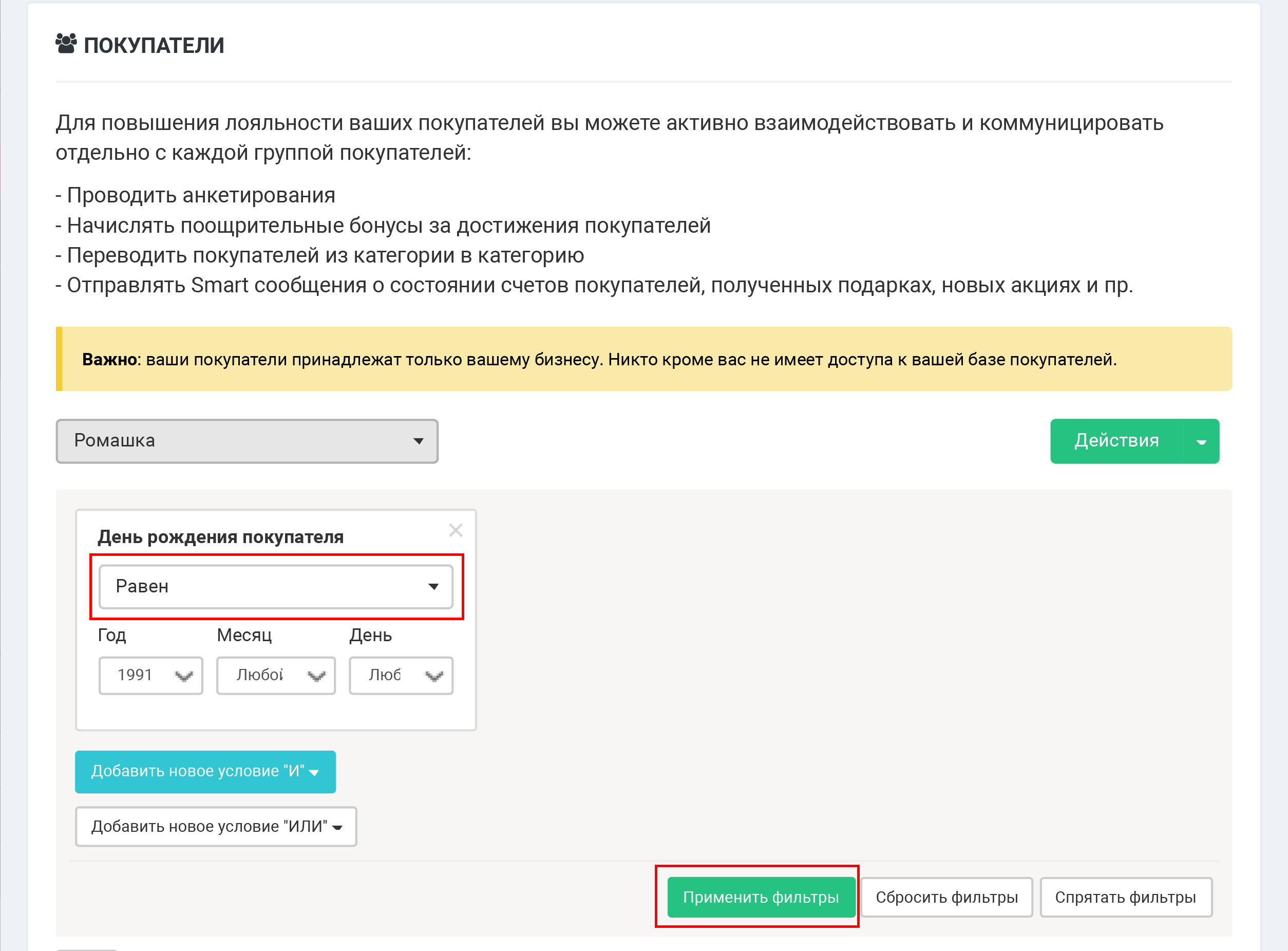Open the year dropdown showing 1991

point(150,675)
